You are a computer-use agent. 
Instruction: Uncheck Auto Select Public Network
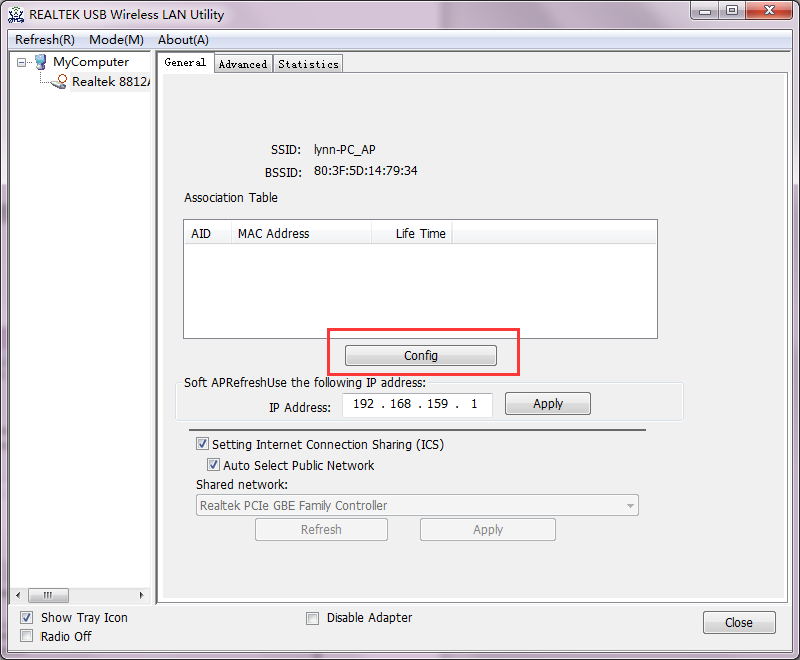(x=213, y=465)
